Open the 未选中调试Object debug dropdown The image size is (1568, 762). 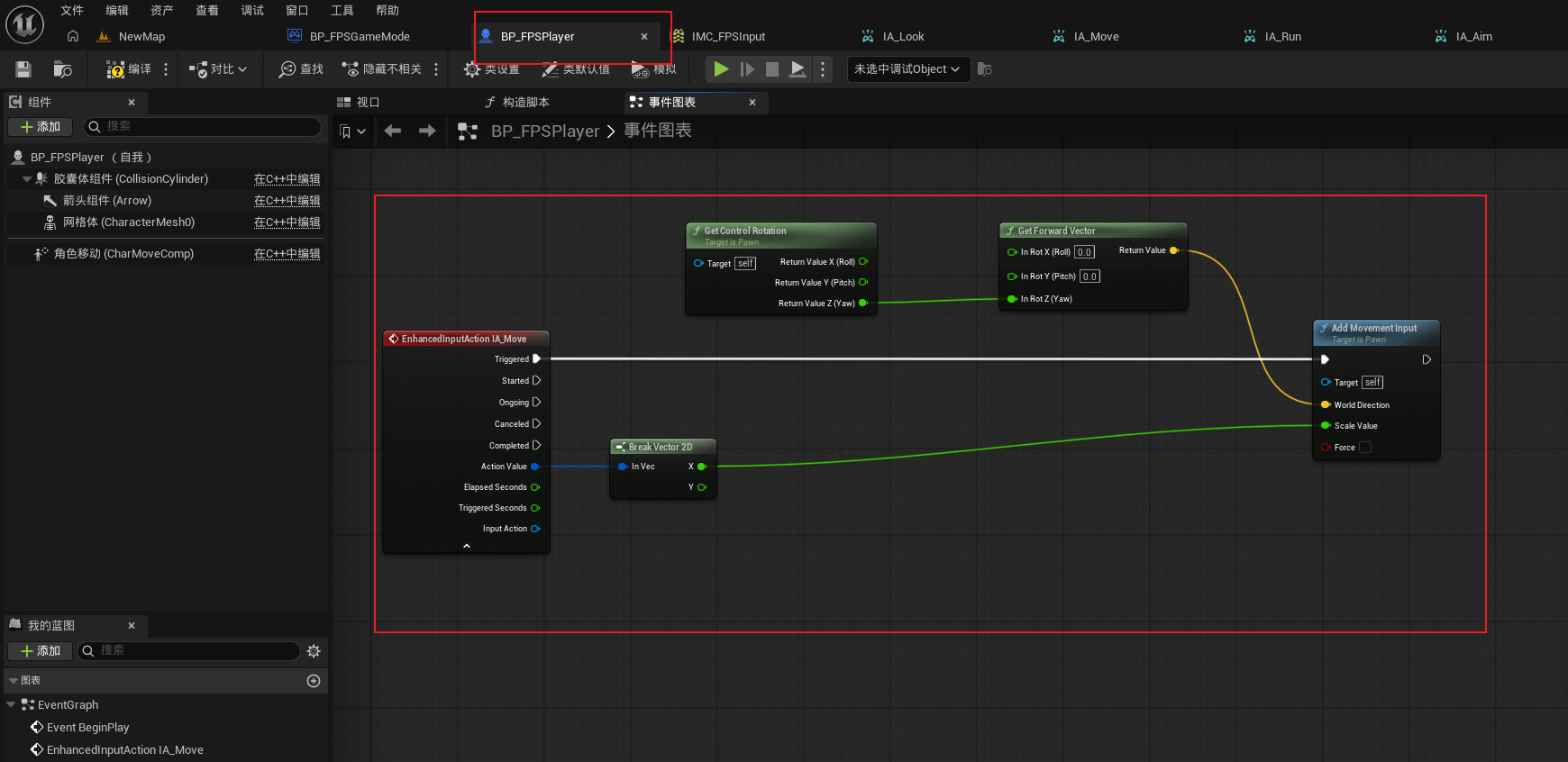(908, 69)
